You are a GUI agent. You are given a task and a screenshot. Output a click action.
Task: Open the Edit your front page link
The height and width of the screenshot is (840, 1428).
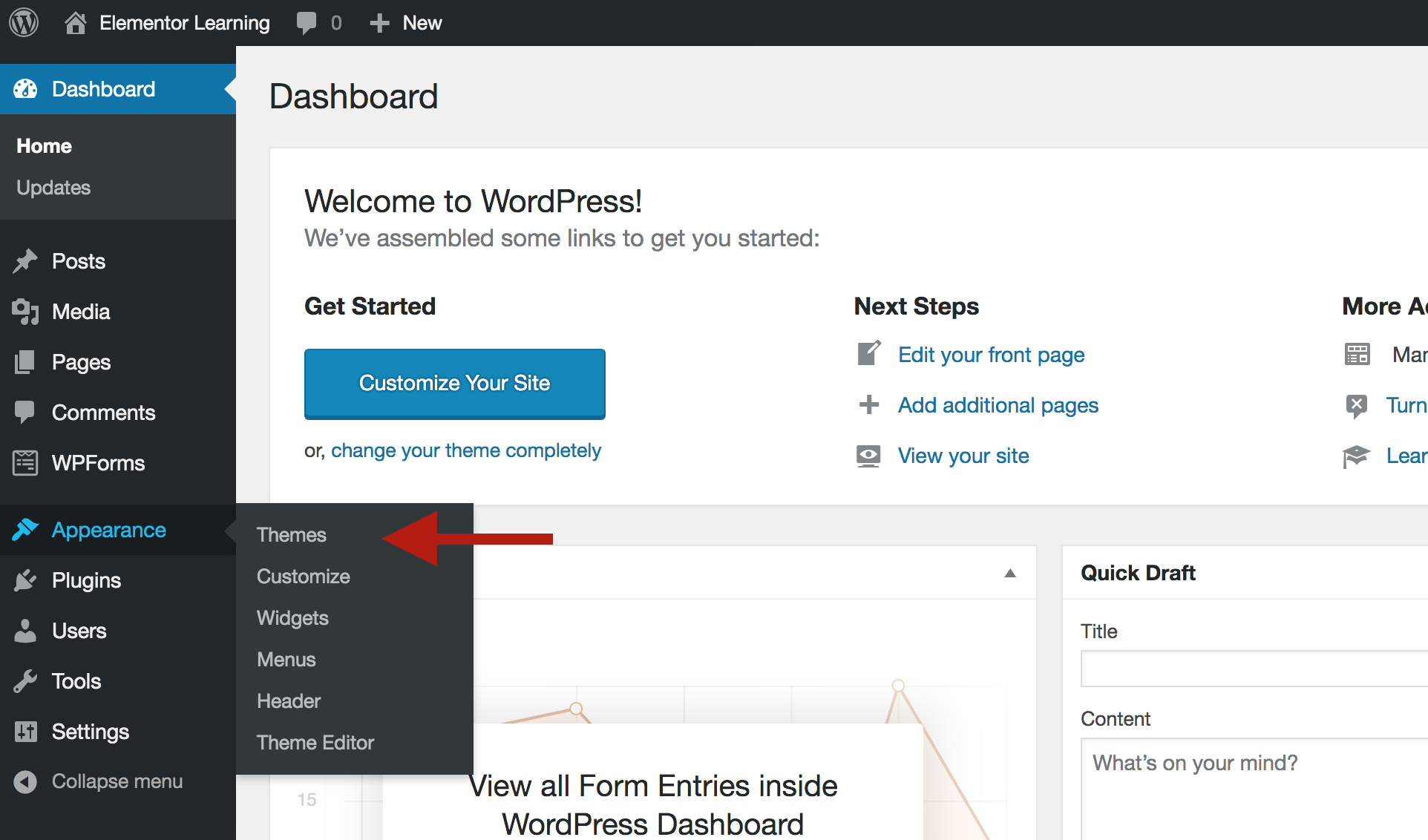[x=991, y=355]
